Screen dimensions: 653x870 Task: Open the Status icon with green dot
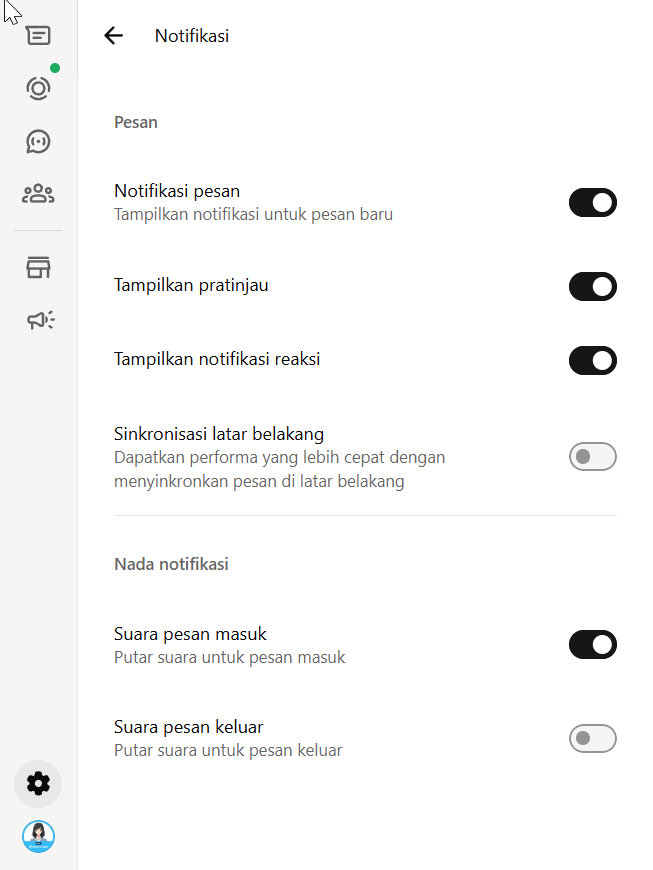click(x=38, y=88)
